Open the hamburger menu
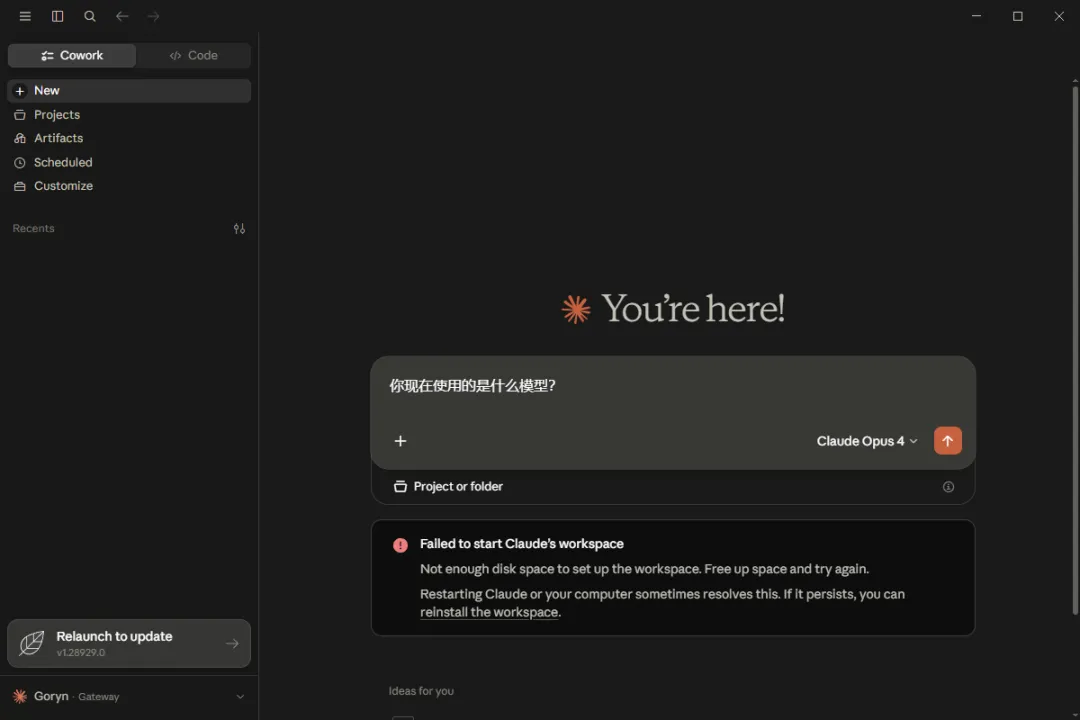1080x720 pixels. [25, 16]
